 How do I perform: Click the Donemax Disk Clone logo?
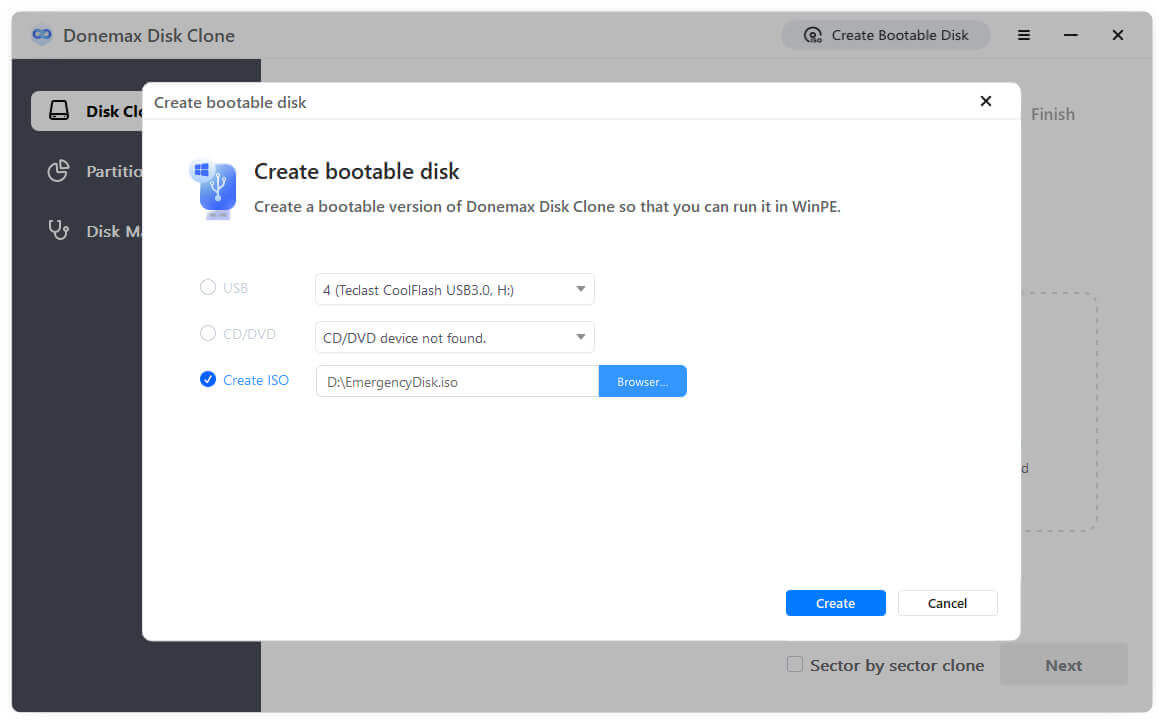[42, 35]
